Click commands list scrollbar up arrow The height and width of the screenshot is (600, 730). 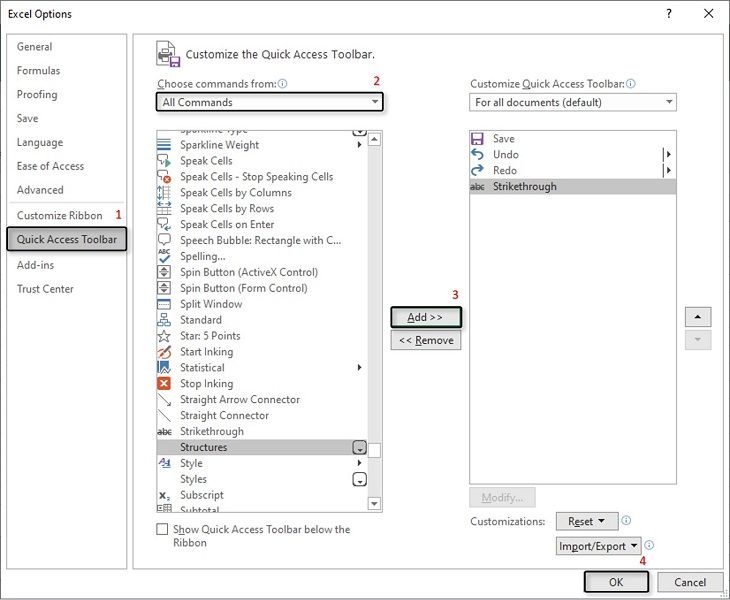374,139
